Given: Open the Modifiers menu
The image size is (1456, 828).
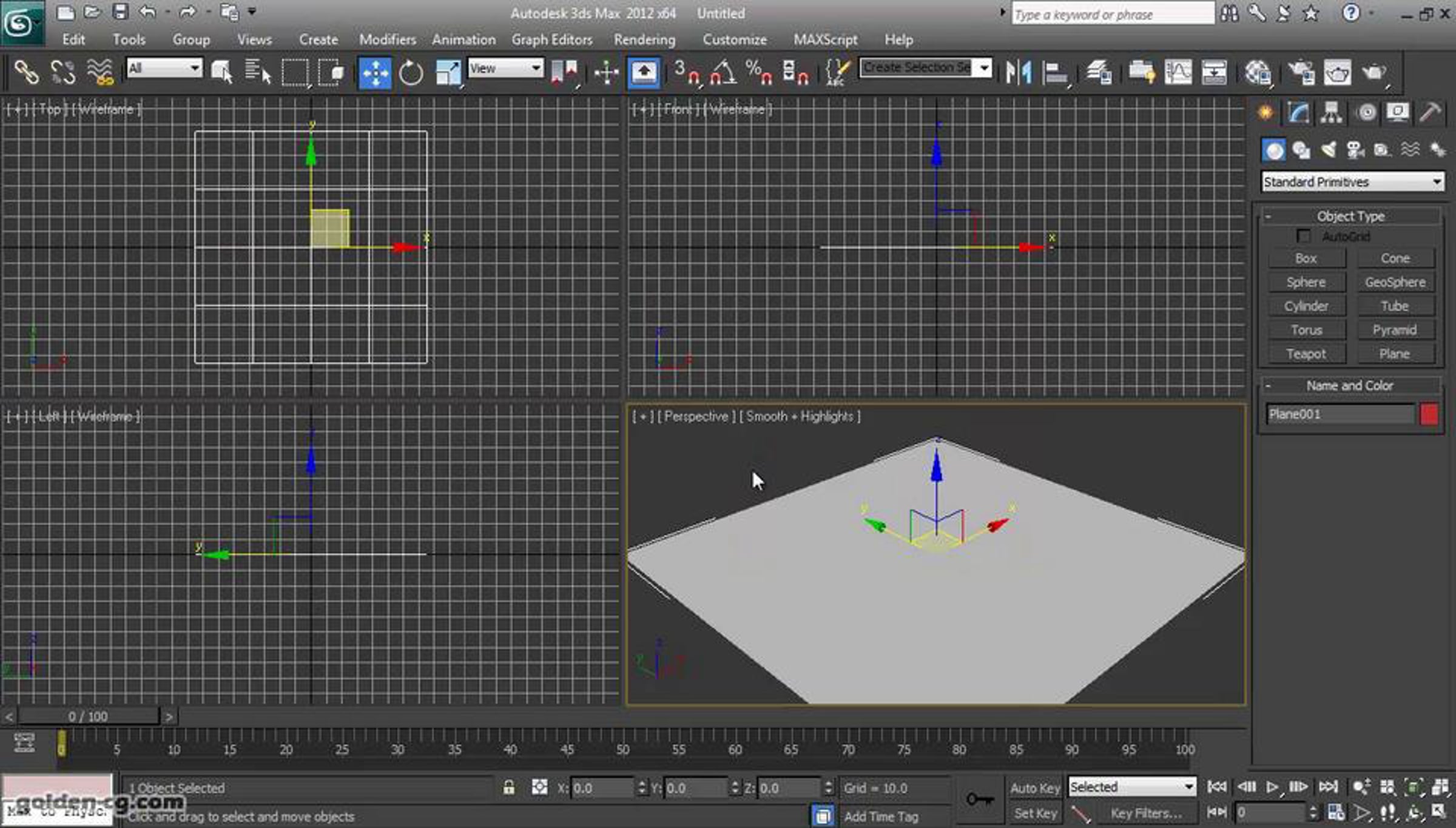Looking at the screenshot, I should click(x=387, y=39).
